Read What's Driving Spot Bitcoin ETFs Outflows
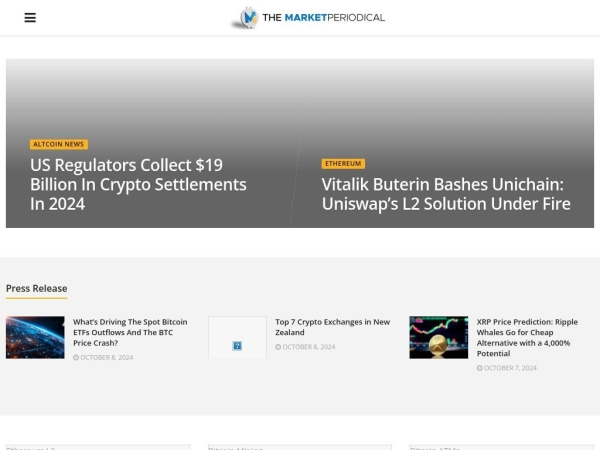600x450 pixels. (130, 333)
